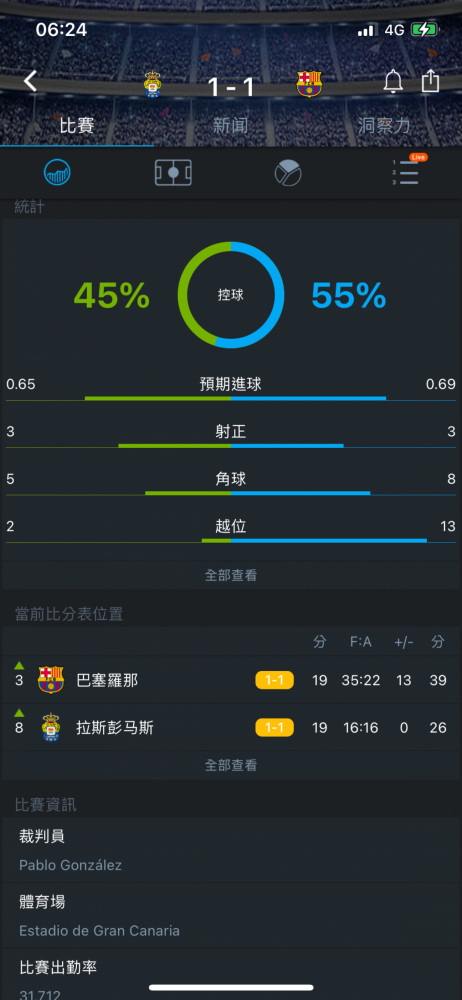Tap the notification bell icon

393,81
